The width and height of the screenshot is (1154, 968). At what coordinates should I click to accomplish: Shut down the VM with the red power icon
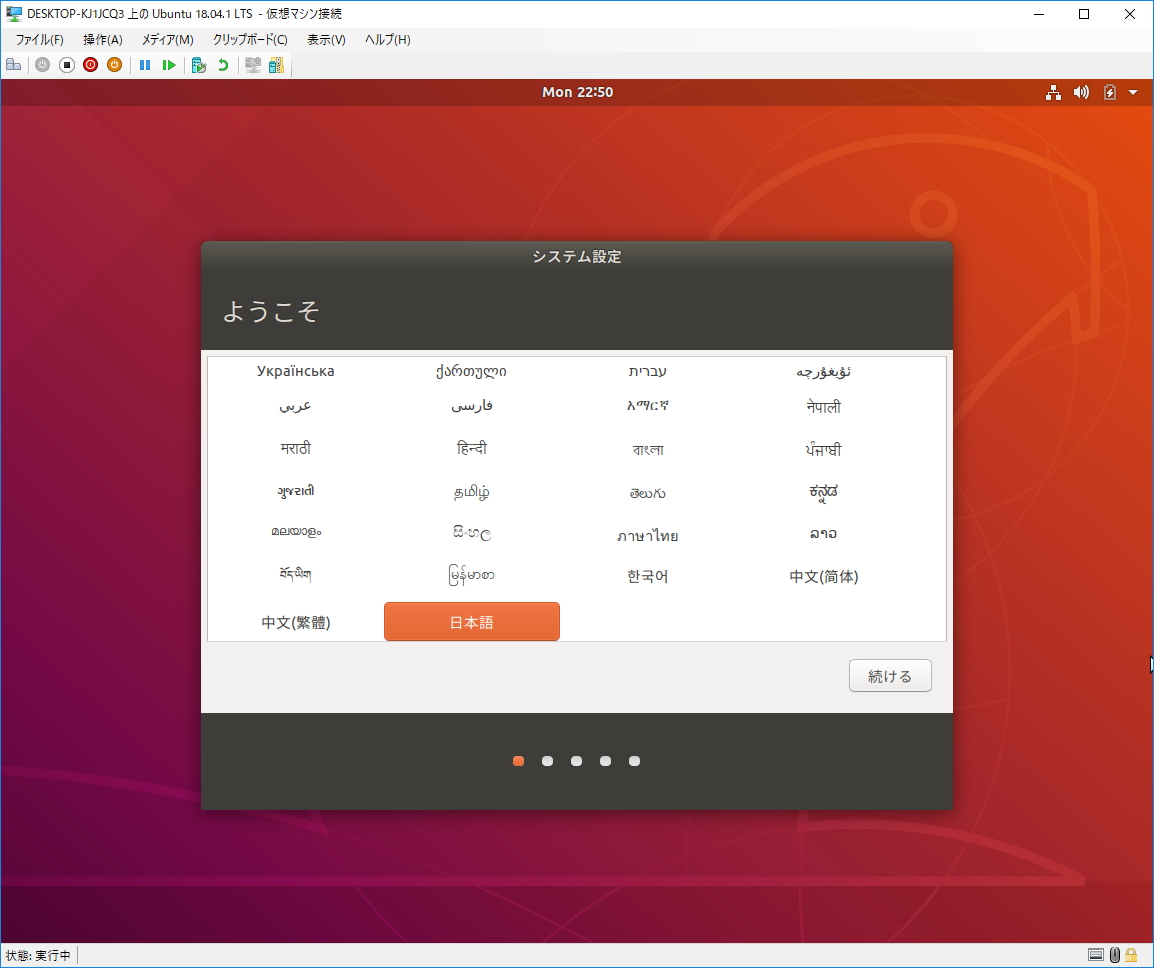[x=91, y=65]
